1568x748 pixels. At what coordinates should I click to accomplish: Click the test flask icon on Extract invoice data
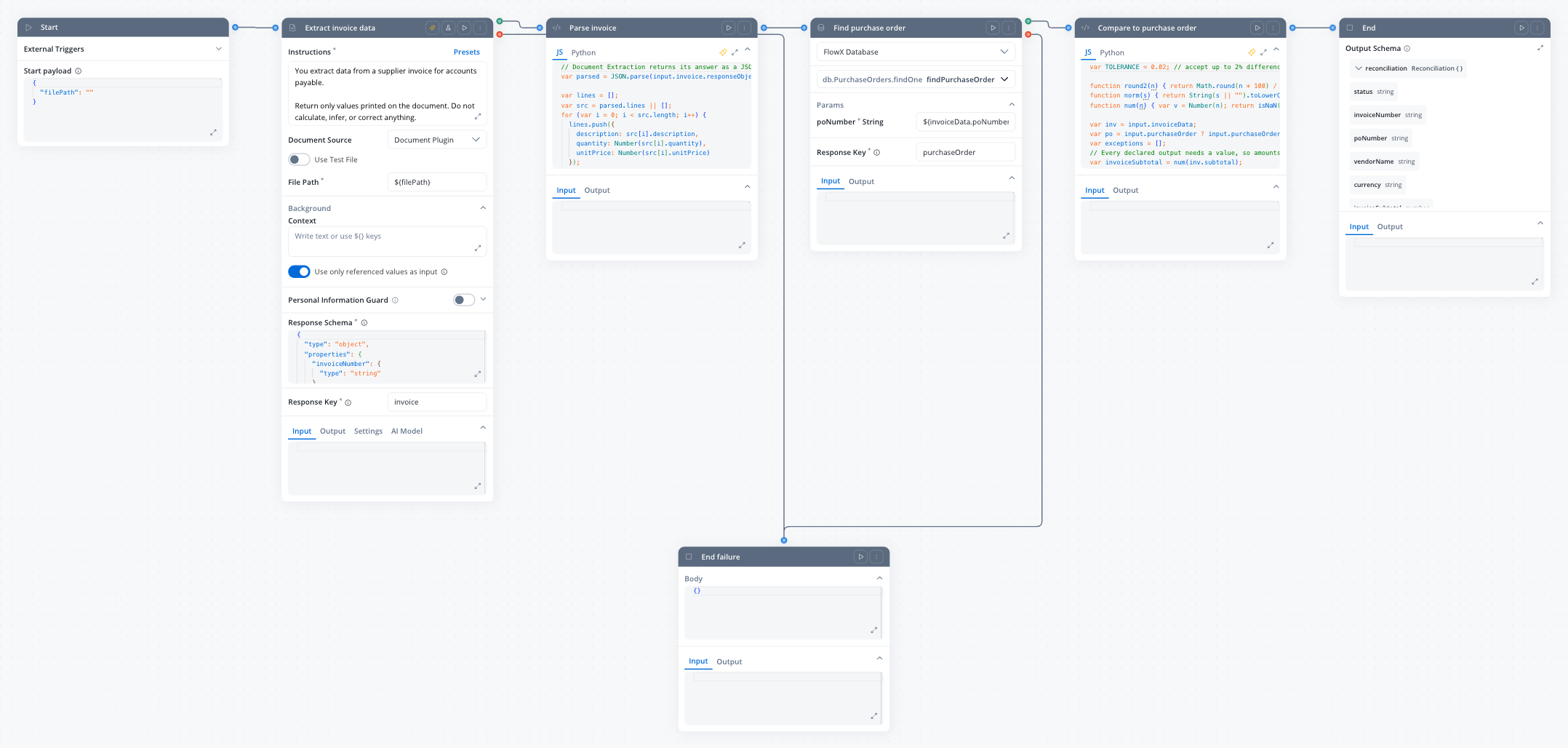pyautogui.click(x=448, y=28)
